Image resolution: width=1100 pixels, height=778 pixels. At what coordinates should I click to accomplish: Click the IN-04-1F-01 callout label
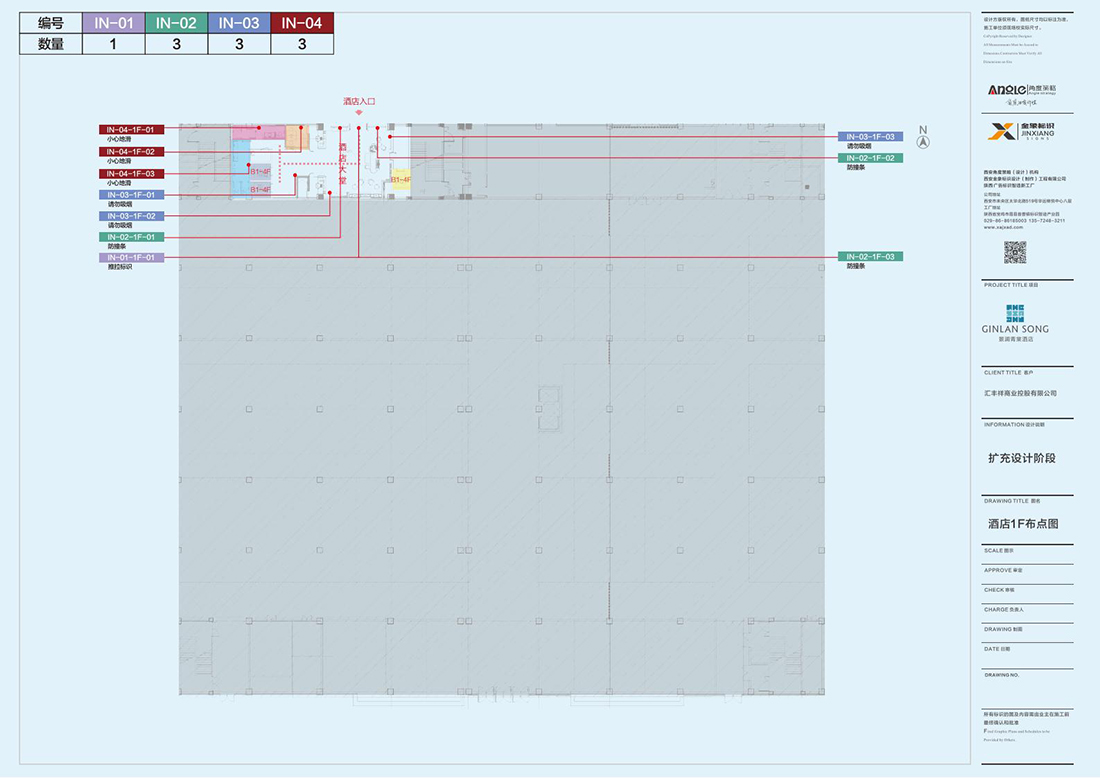point(131,130)
